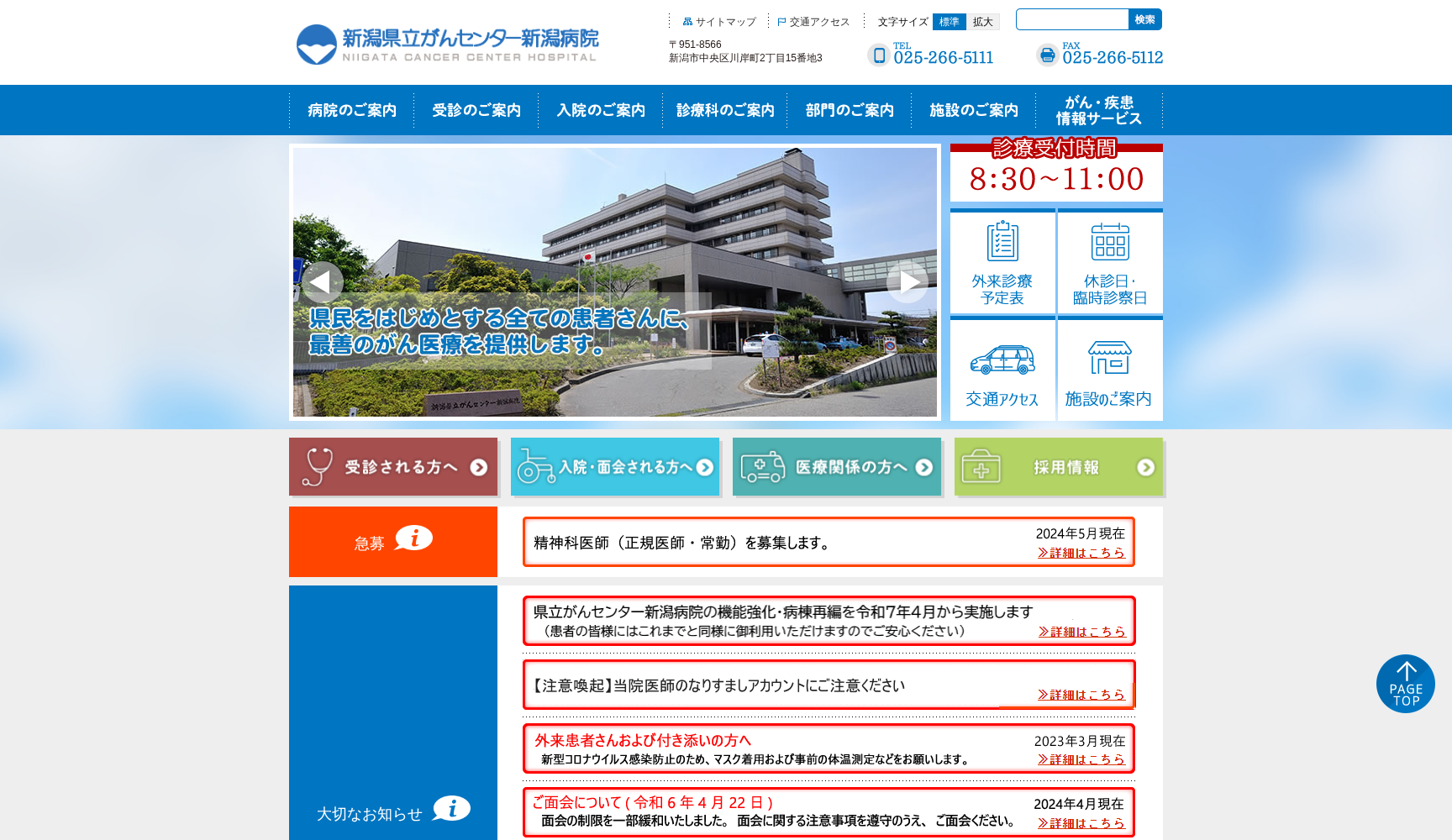Click the 施設のご案内 building icon
1452x840 pixels.
pos(1111,360)
